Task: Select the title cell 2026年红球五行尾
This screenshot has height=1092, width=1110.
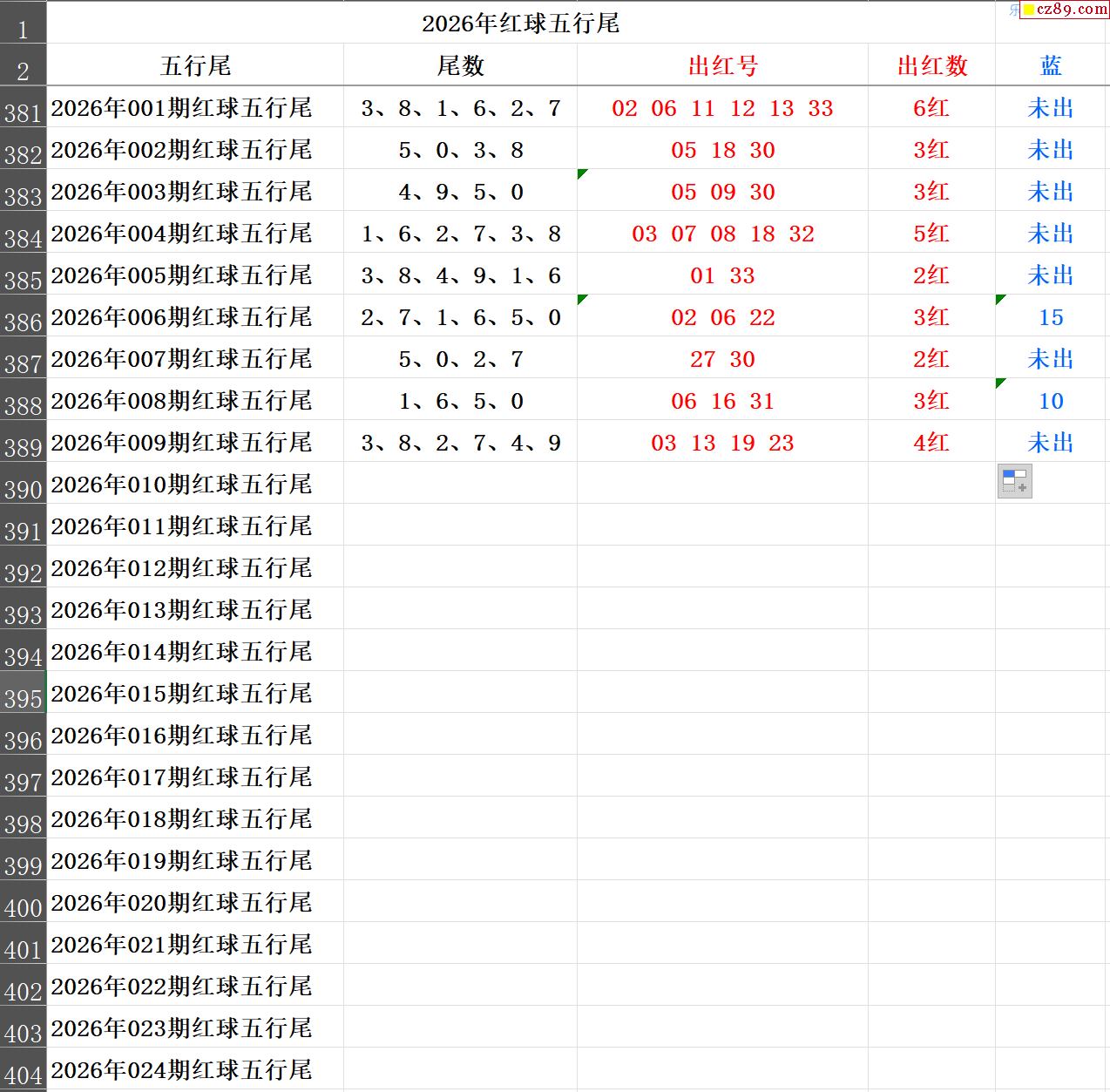Action: pyautogui.click(x=520, y=24)
